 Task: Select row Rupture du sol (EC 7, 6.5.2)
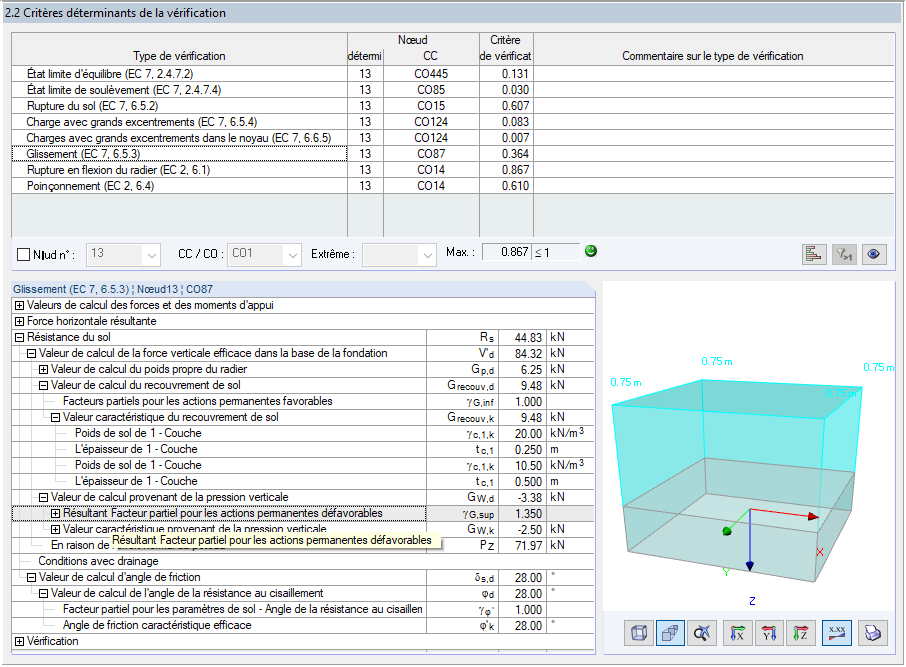click(x=179, y=106)
